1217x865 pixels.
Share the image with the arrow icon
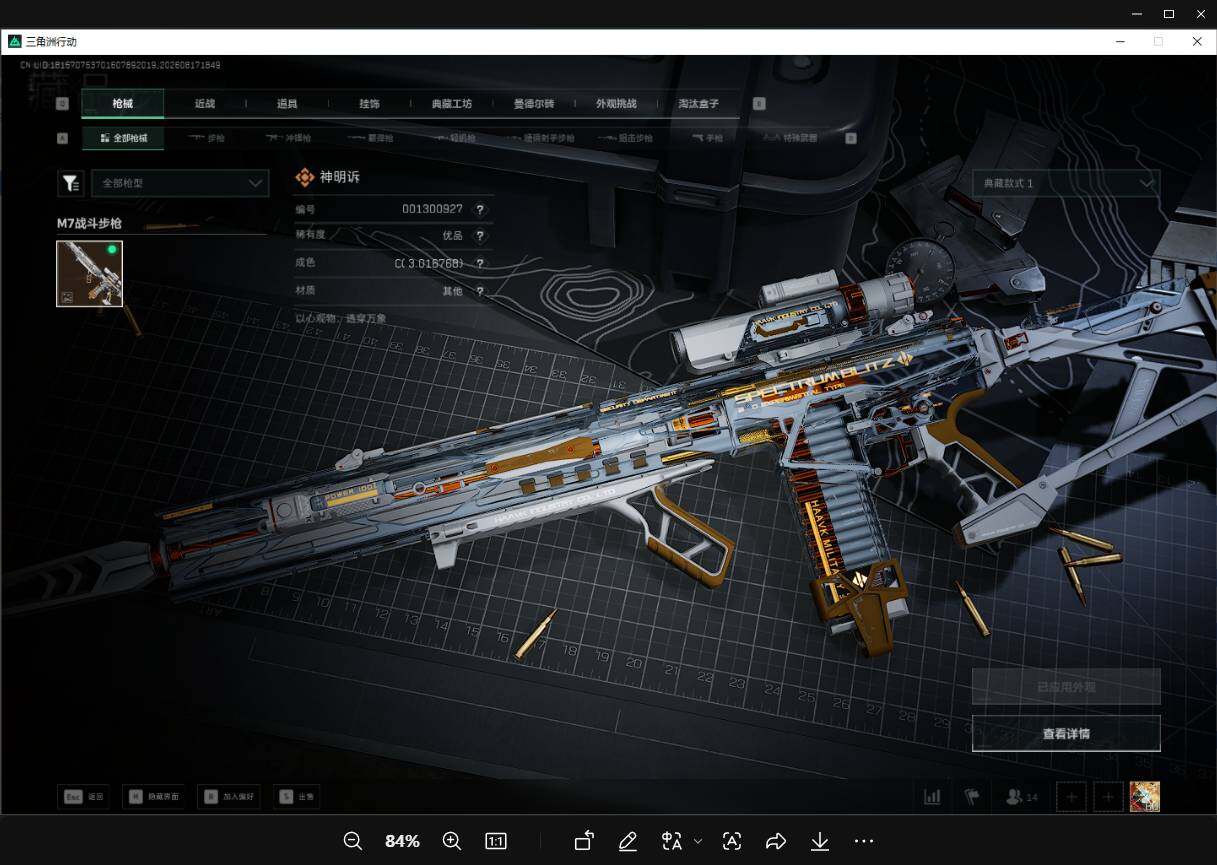tap(776, 841)
